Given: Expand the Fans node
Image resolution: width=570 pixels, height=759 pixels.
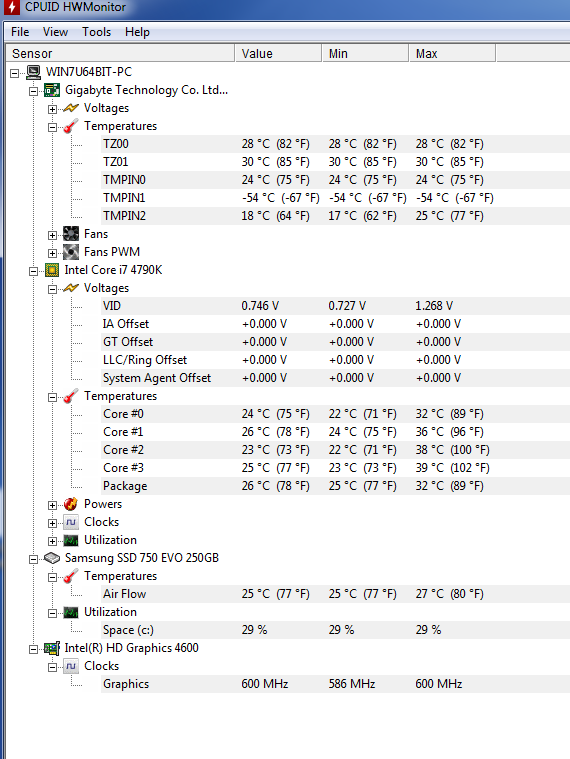Looking at the screenshot, I should point(52,236).
